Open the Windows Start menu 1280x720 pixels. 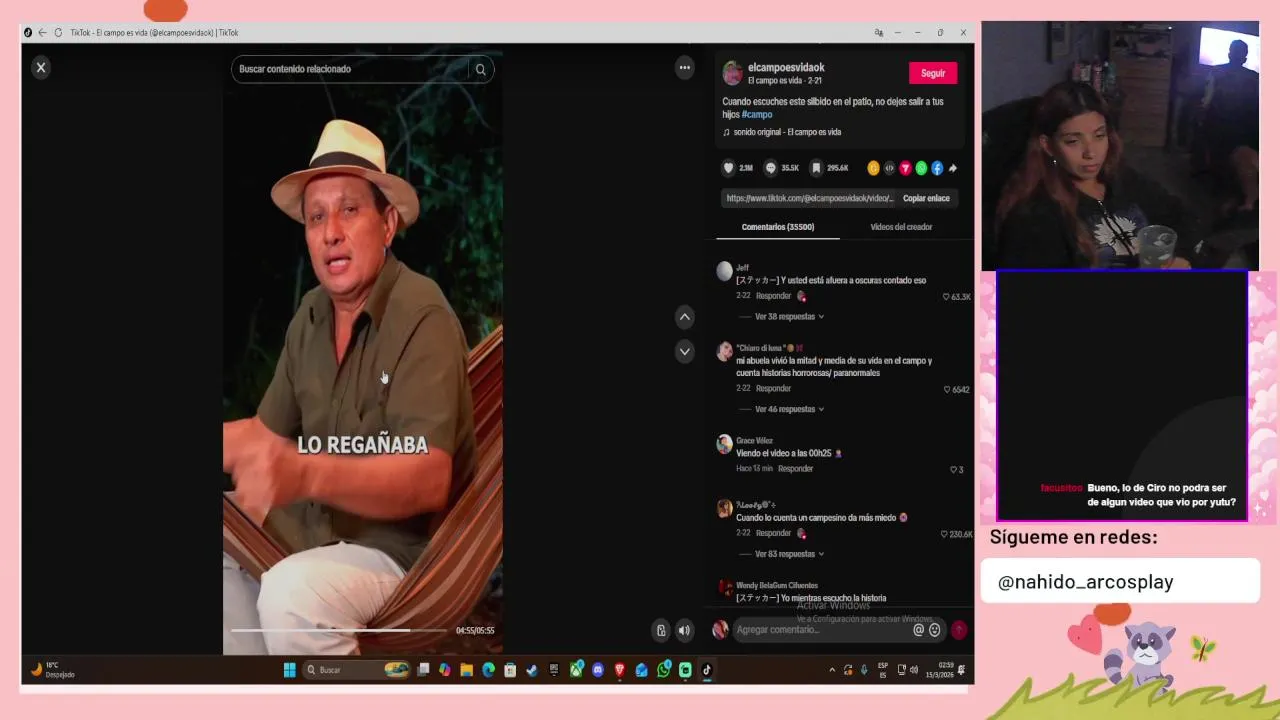(289, 670)
